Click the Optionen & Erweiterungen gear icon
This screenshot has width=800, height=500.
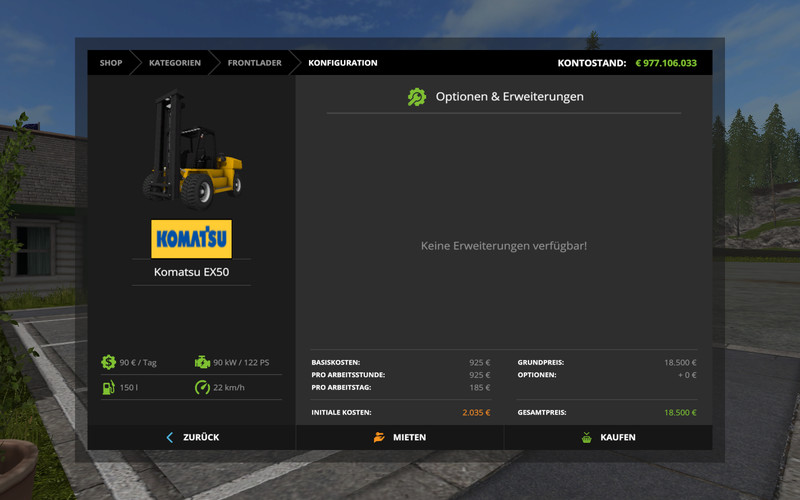416,97
